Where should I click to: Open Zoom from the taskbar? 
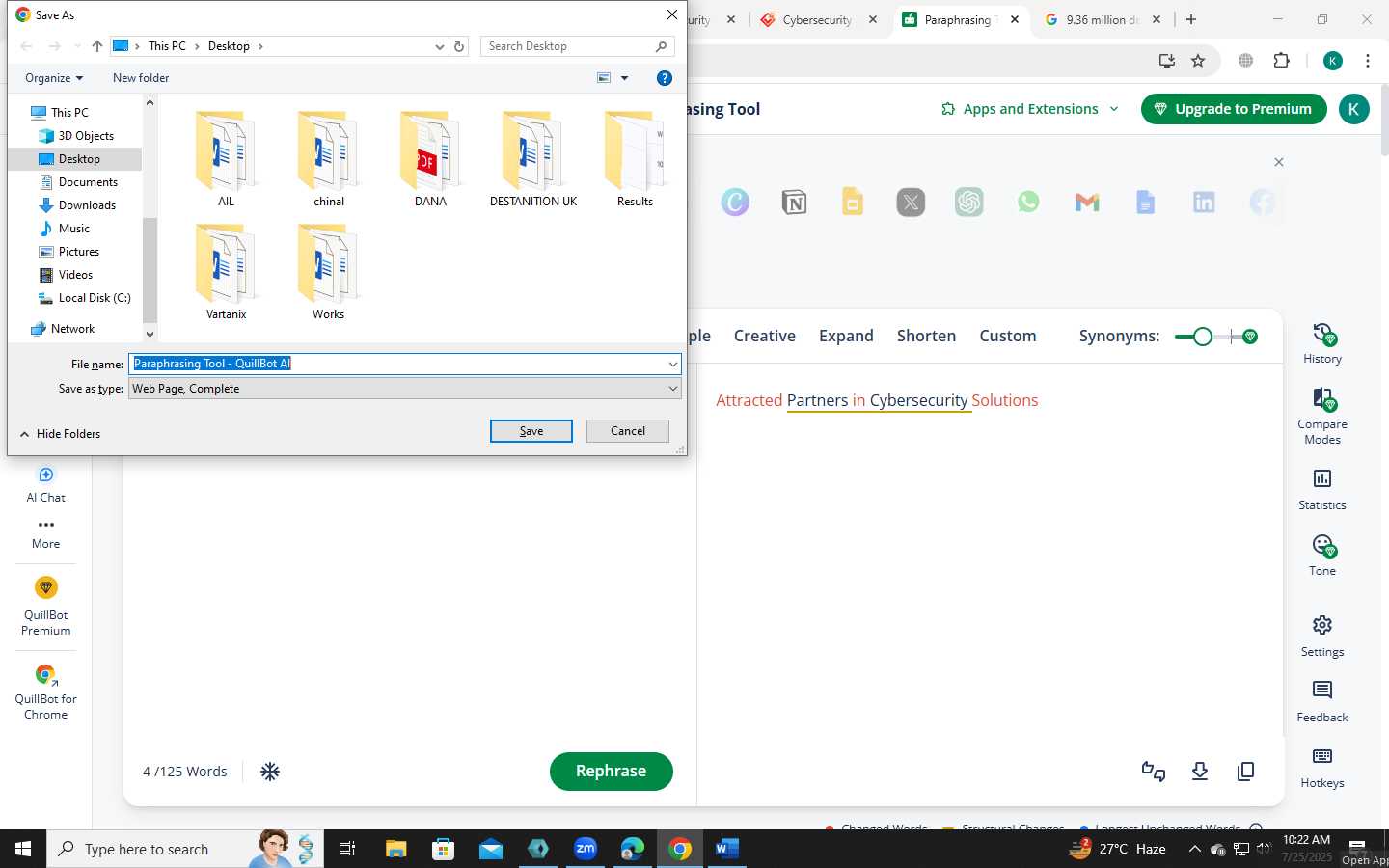586,849
